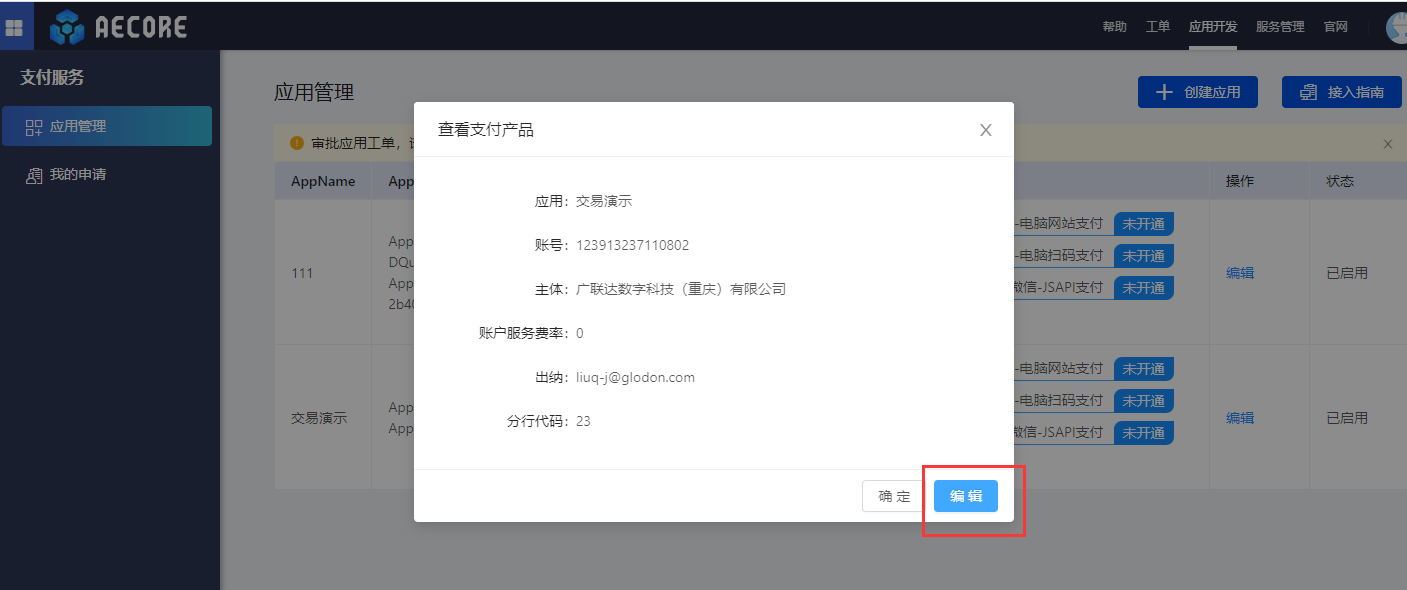Click the grid apps icon at top-left

pyautogui.click(x=15, y=27)
